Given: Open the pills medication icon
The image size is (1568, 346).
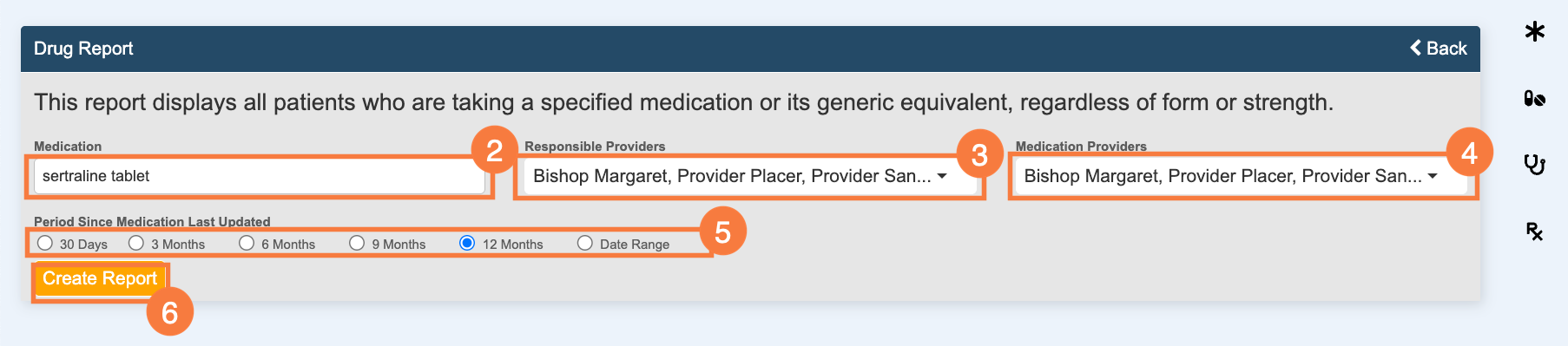Looking at the screenshot, I should pos(1534,98).
